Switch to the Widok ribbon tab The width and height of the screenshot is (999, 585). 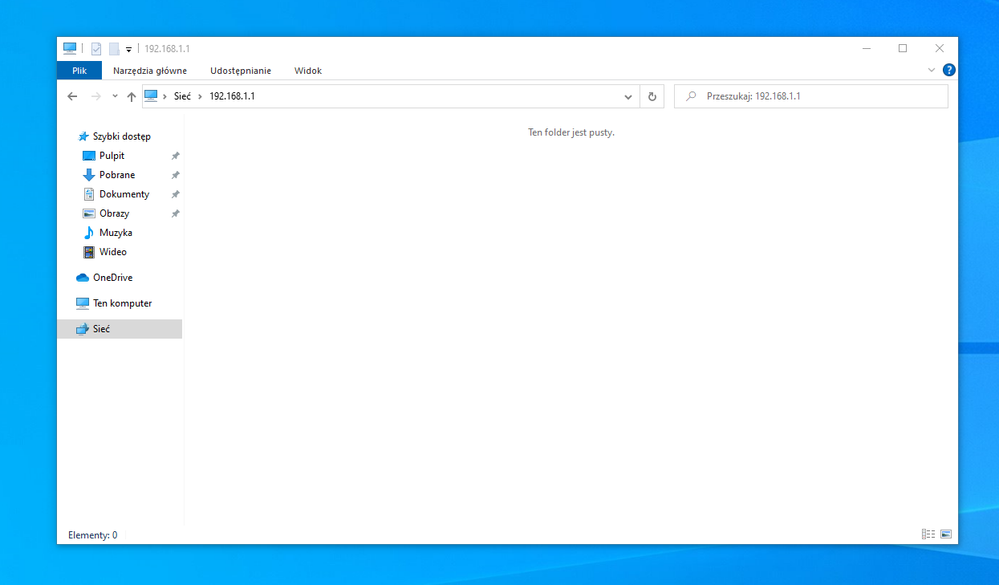(307, 70)
